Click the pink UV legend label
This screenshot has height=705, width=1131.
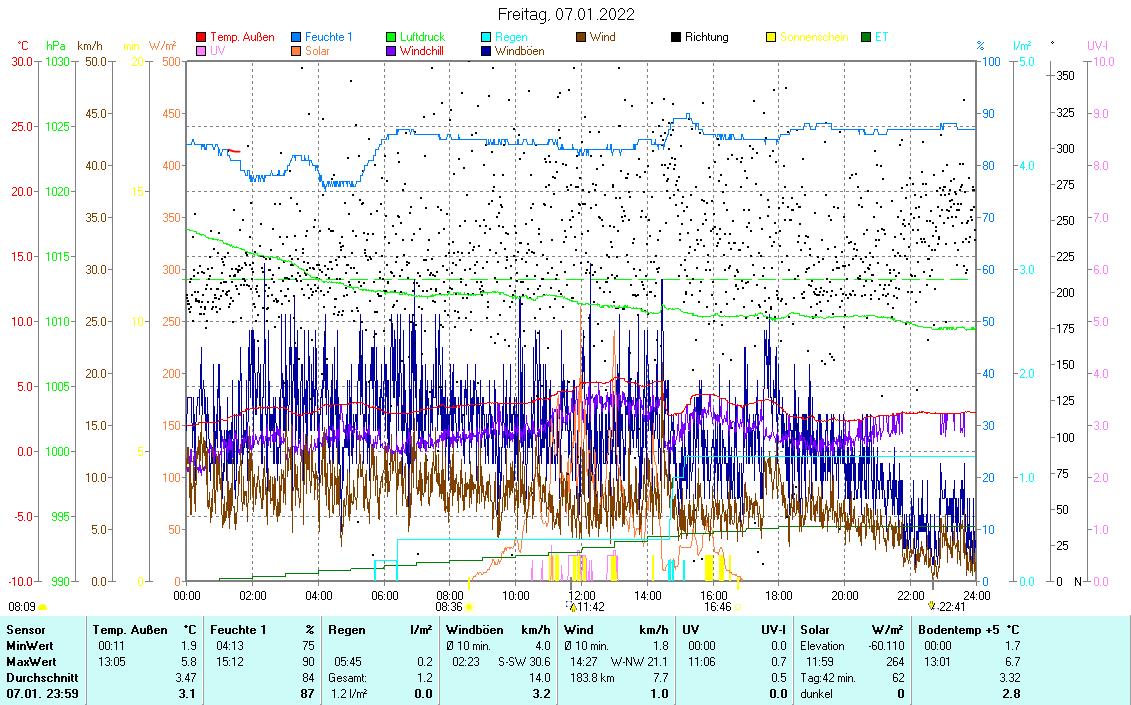(217, 50)
